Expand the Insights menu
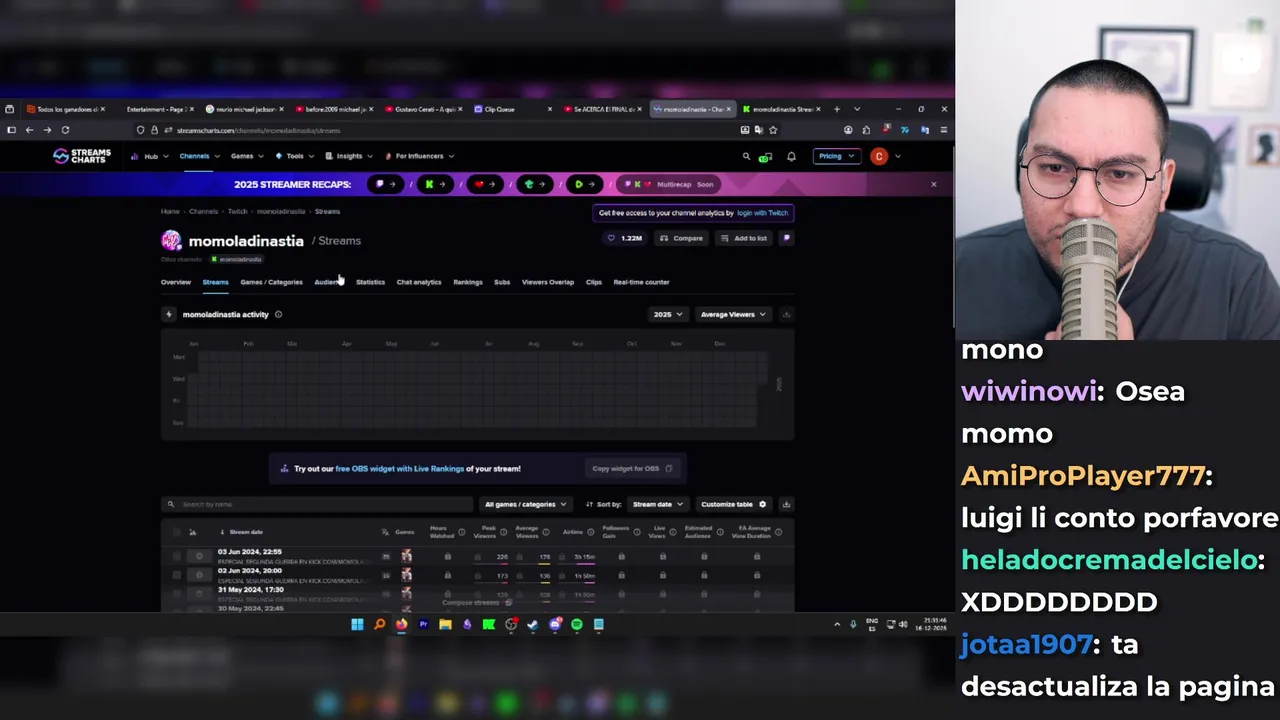The width and height of the screenshot is (1280, 720). tap(349, 156)
